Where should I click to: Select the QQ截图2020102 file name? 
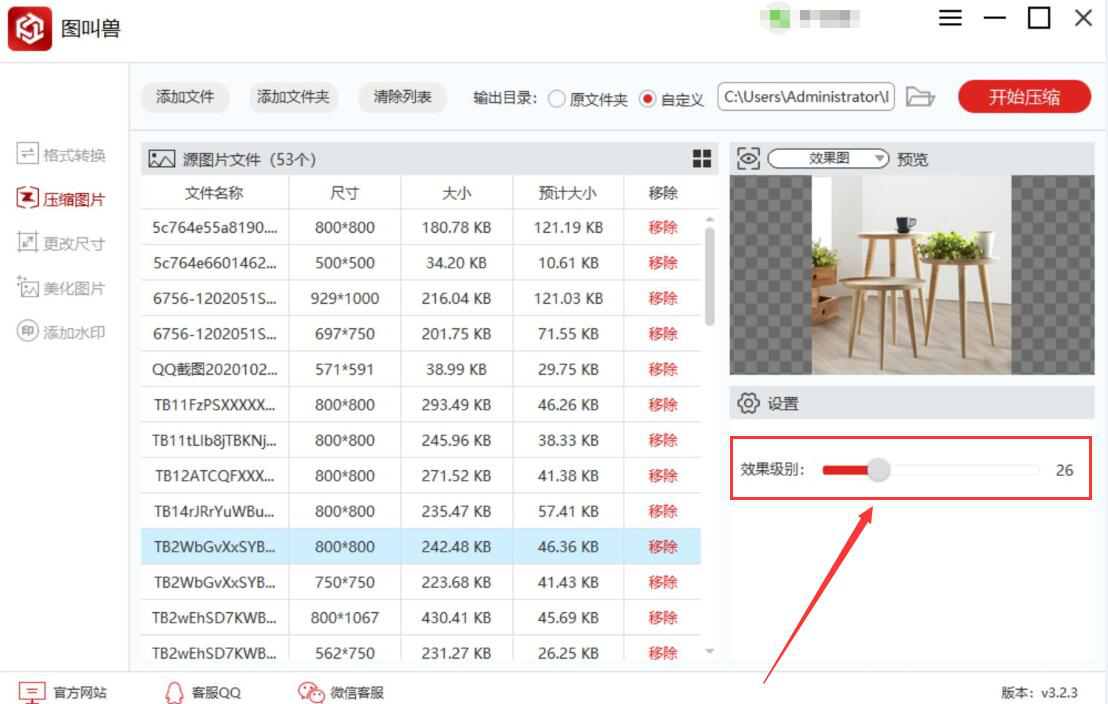(x=215, y=369)
